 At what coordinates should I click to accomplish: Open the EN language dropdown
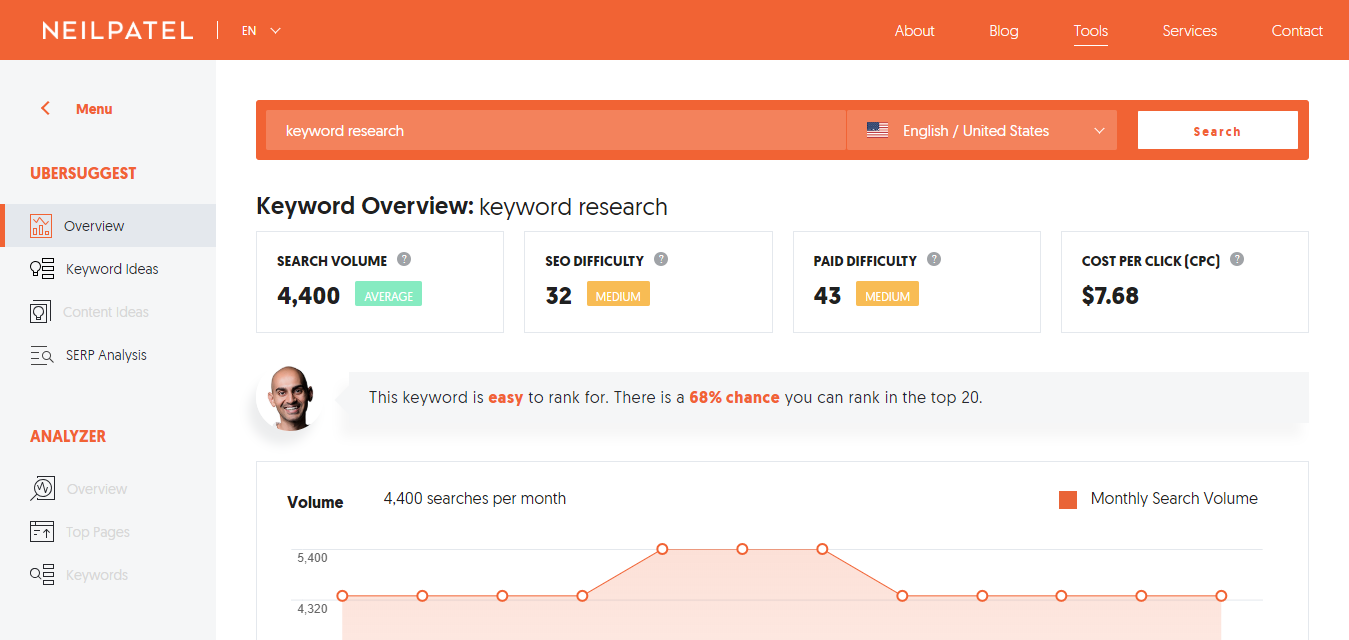261,31
